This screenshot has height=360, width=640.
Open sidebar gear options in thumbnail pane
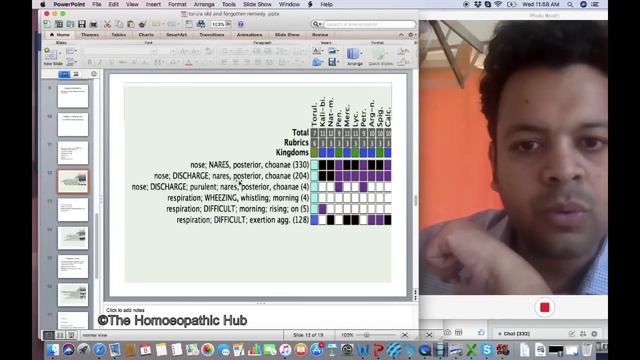click(x=94, y=74)
